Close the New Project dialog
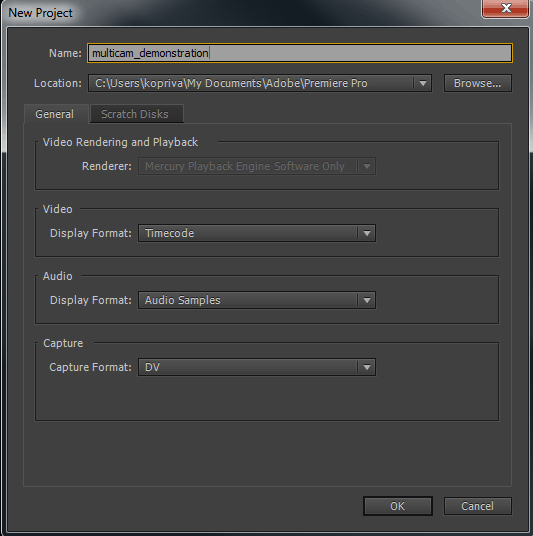This screenshot has width=533, height=536. pyautogui.click(x=506, y=8)
